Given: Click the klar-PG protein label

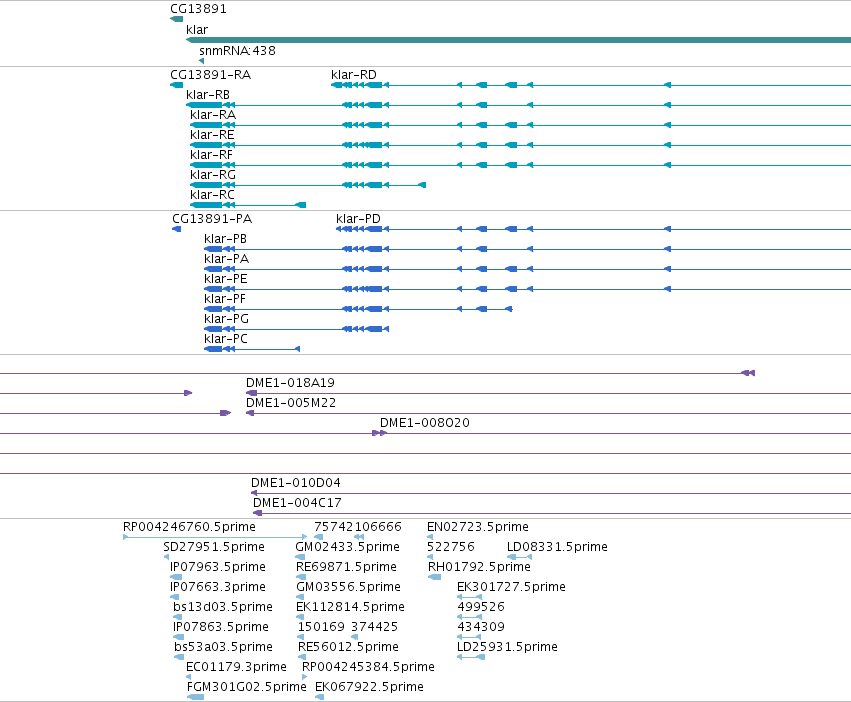Looking at the screenshot, I should [x=226, y=319].
